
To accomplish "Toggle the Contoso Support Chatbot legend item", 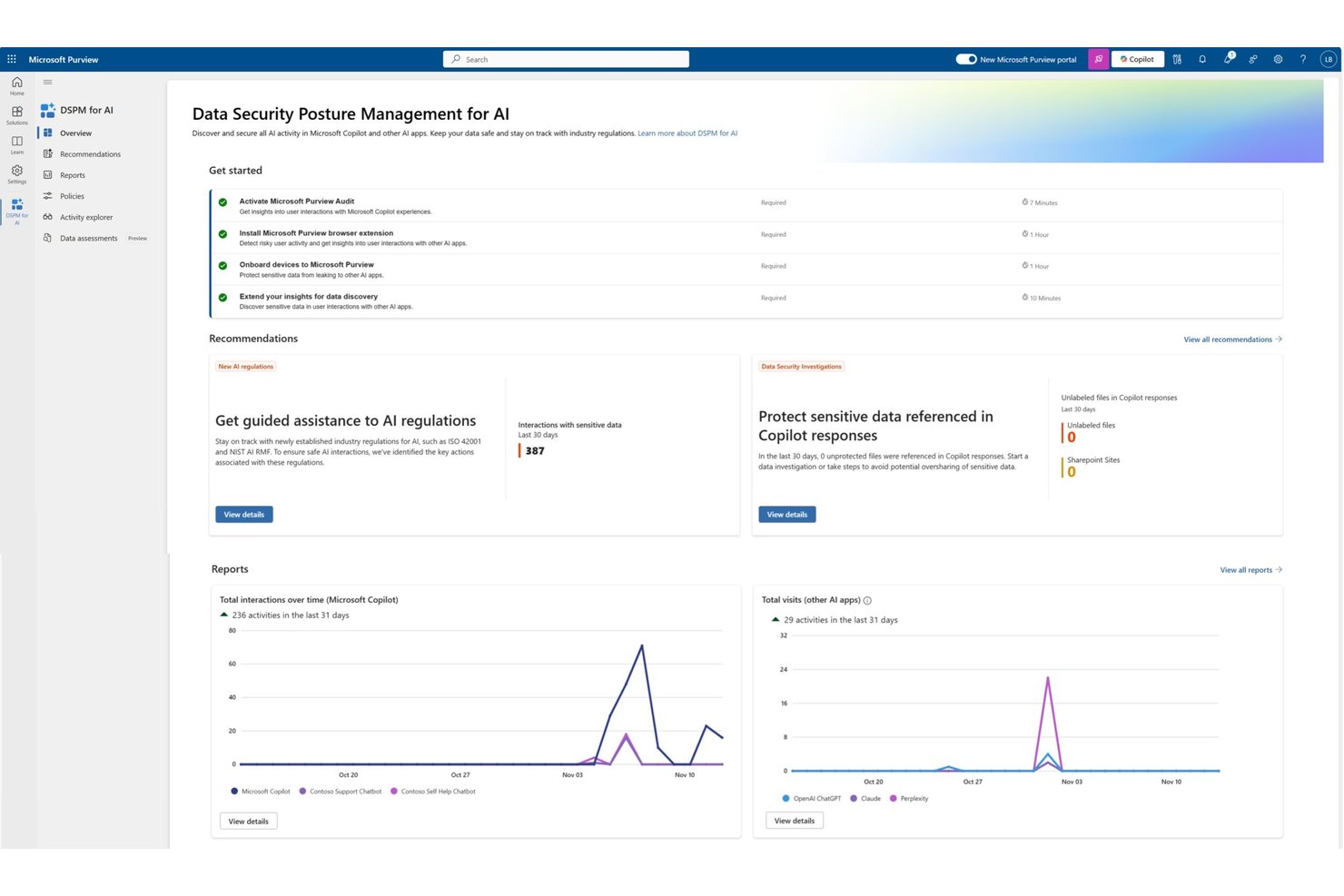I will pos(341,792).
